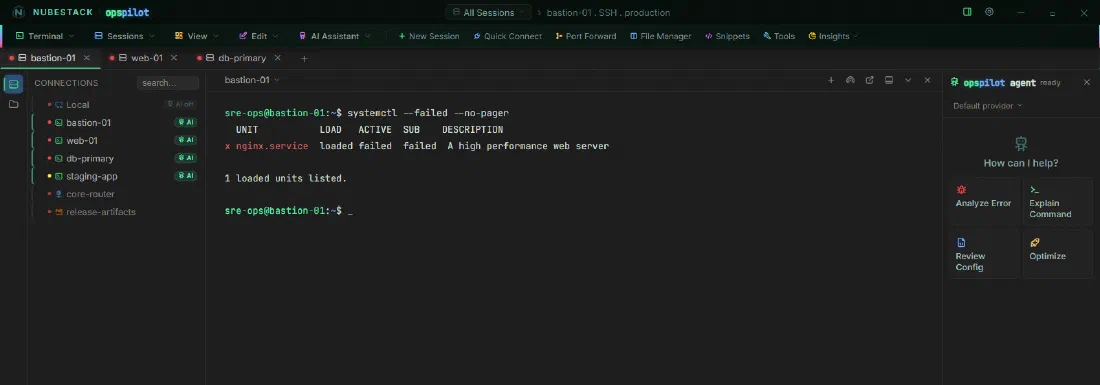Screen dimensions: 1100x385
Task: Toggle the AI badge on web-01 connection
Action: (185, 140)
